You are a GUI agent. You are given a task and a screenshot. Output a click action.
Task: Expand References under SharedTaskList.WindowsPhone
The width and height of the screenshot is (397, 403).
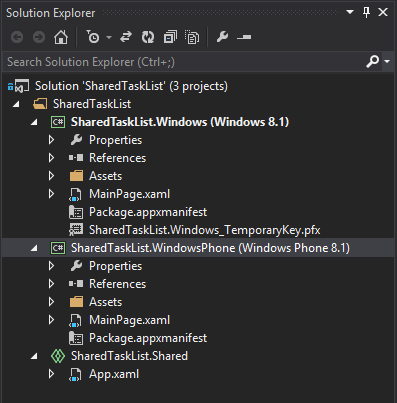(51, 284)
